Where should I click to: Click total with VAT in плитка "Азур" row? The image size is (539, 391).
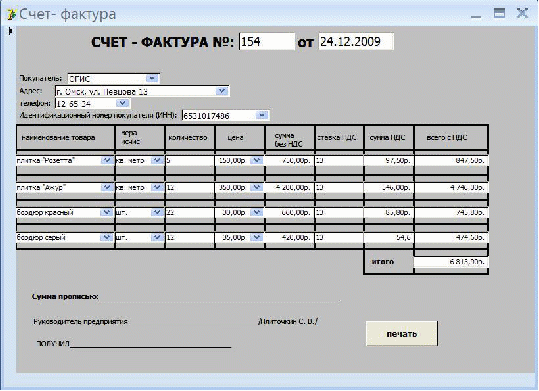coord(451,188)
